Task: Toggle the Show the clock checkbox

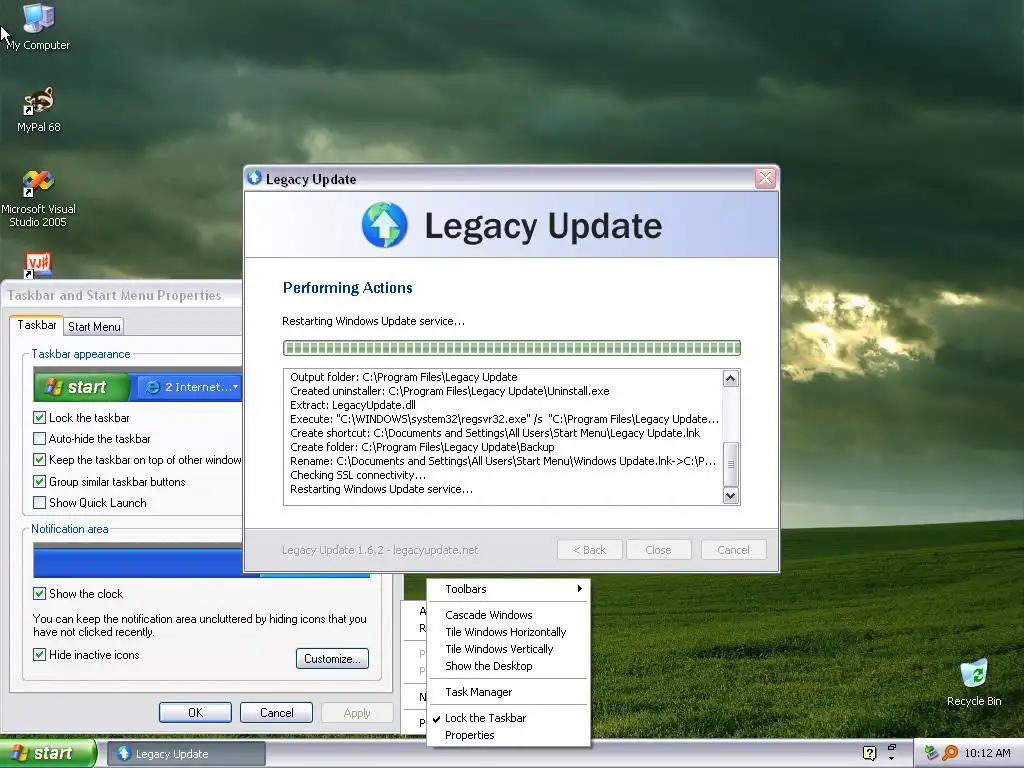Action: coord(39,594)
